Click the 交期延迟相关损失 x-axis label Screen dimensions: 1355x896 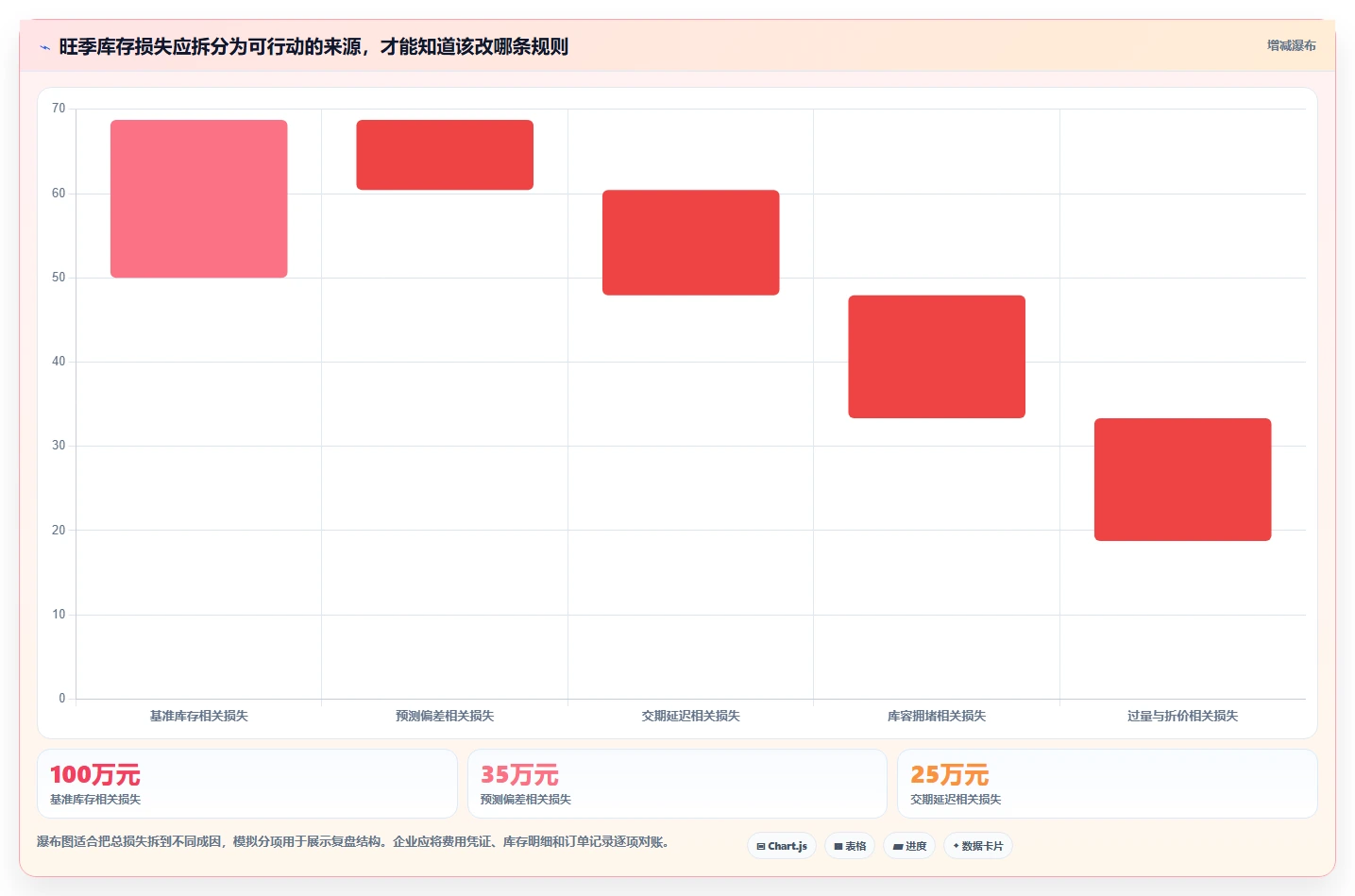[x=691, y=716]
